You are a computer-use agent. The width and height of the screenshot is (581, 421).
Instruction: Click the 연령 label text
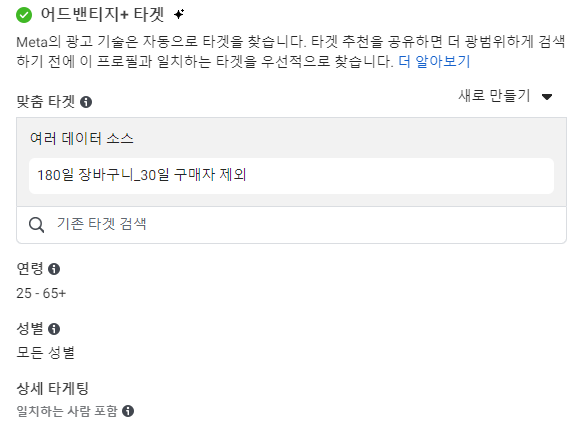(30, 269)
